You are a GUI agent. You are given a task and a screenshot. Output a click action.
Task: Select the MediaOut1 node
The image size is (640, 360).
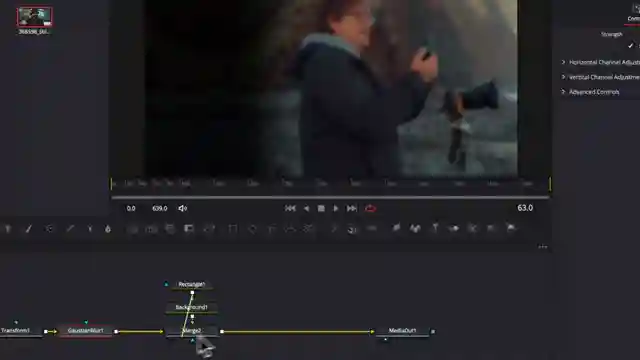(402, 331)
